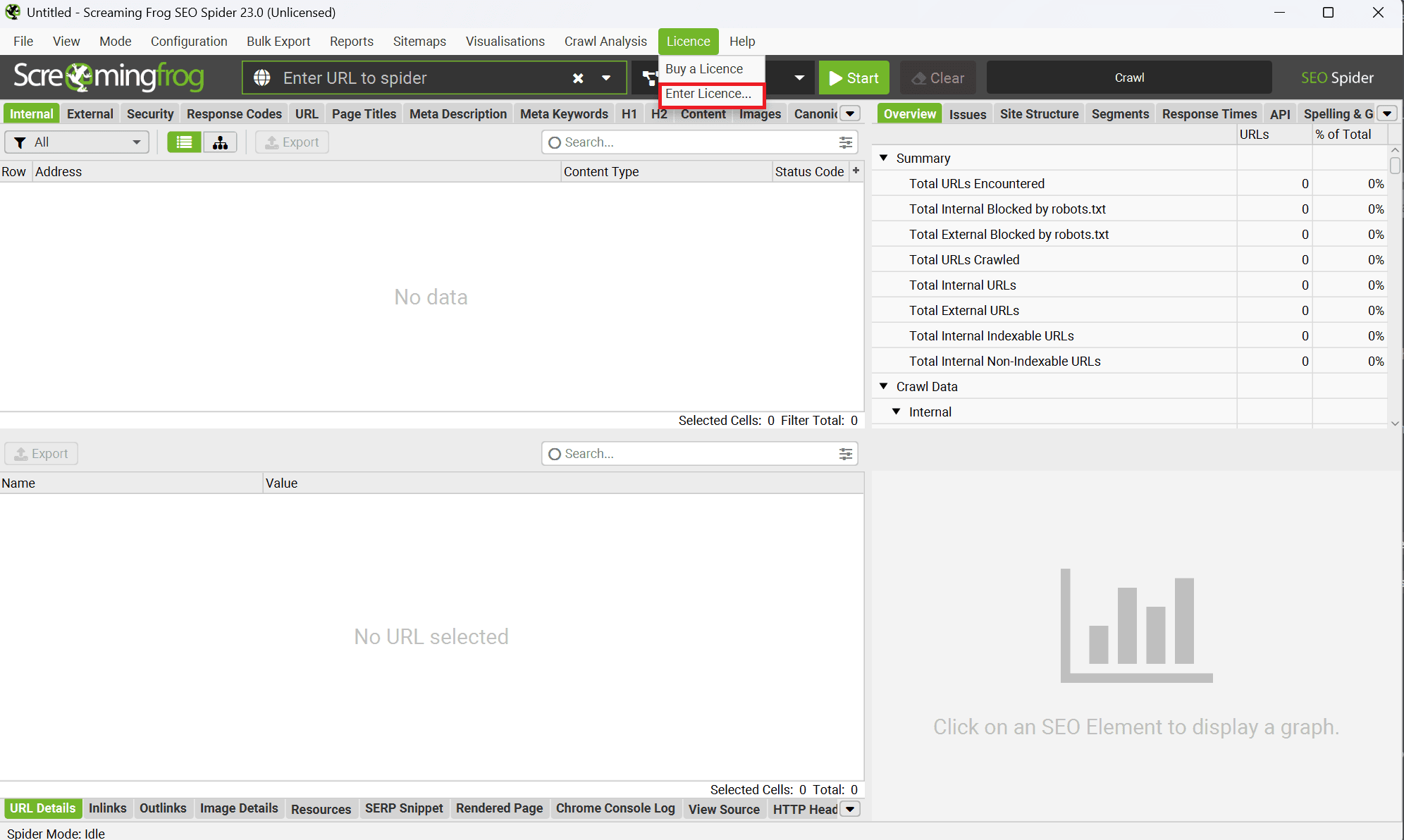Viewport: 1404px width, 840px height.
Task: Open URL history dropdown arrow
Action: tap(606, 78)
